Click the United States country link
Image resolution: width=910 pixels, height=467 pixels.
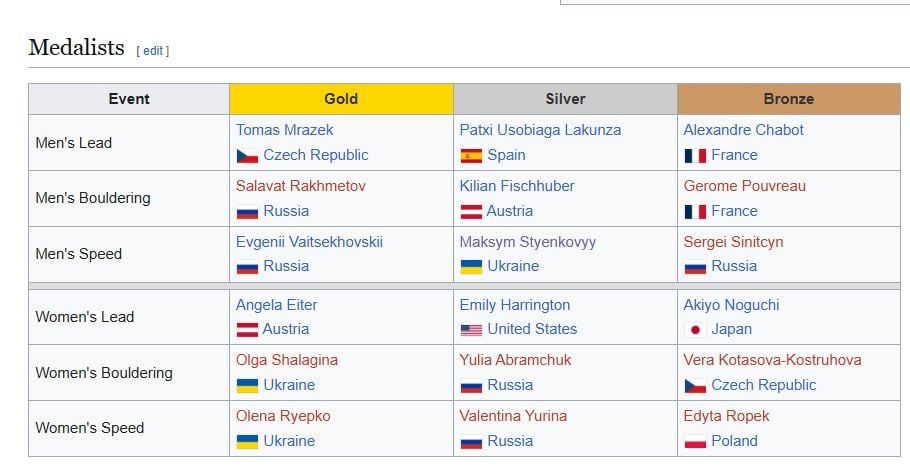pyautogui.click(x=532, y=329)
